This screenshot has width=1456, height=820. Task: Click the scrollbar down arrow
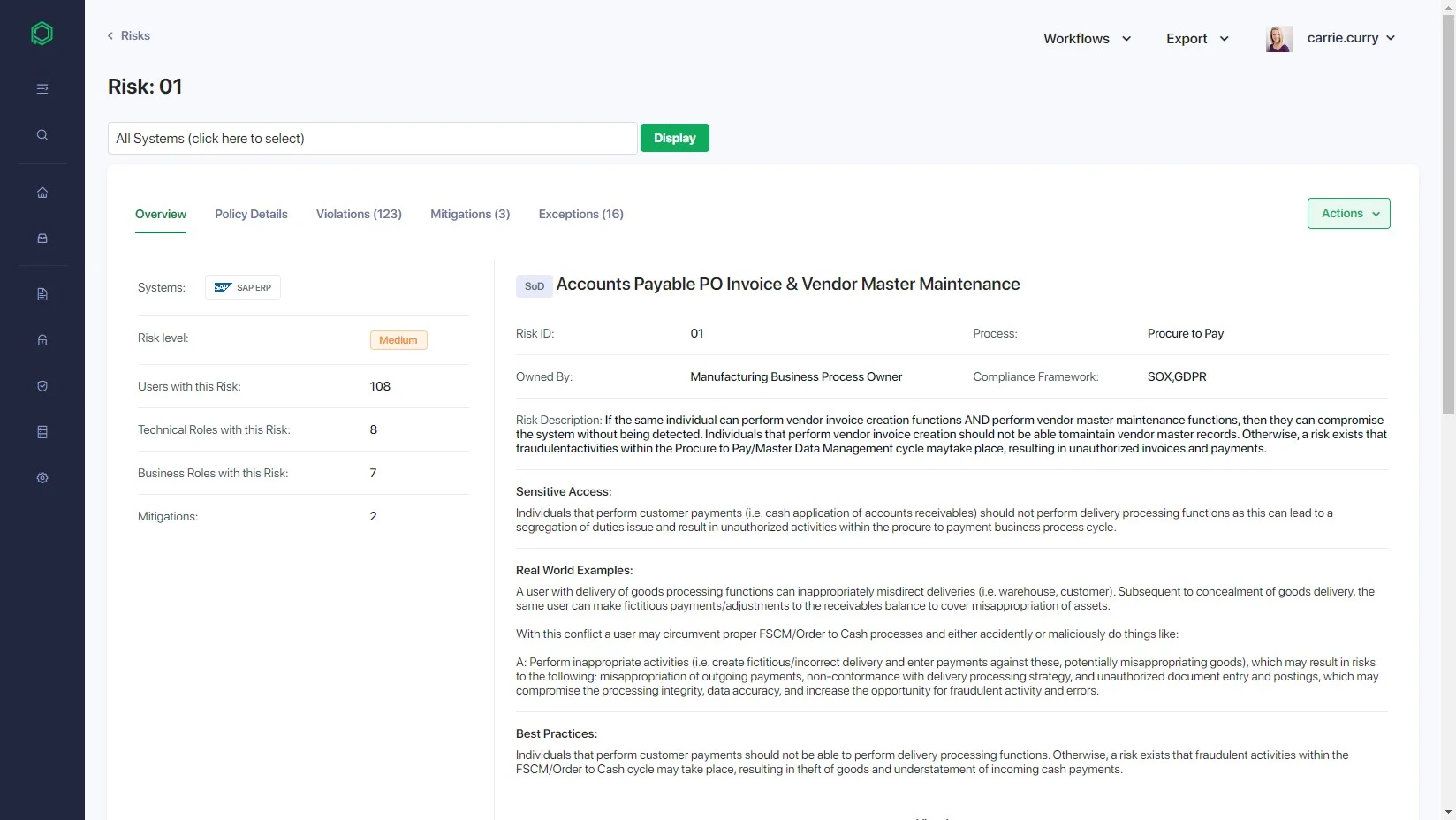point(1448,812)
